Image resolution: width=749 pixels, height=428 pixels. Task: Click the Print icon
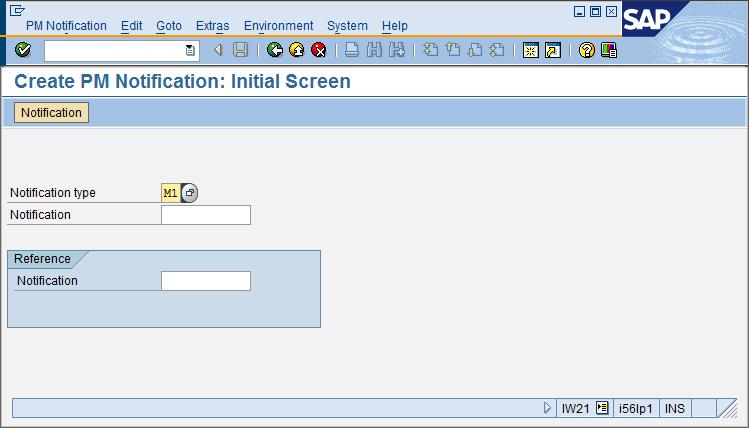pos(352,50)
